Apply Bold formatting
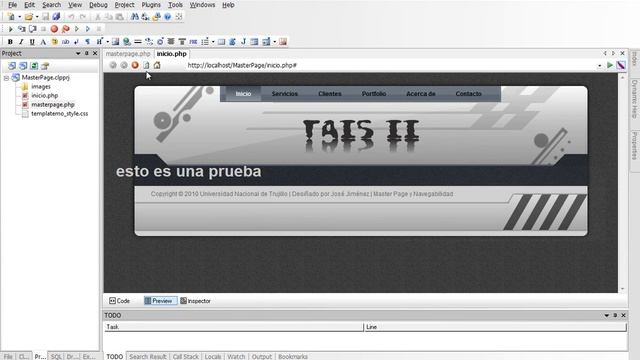This screenshot has width=640, height=360. pyautogui.click(x=10, y=42)
